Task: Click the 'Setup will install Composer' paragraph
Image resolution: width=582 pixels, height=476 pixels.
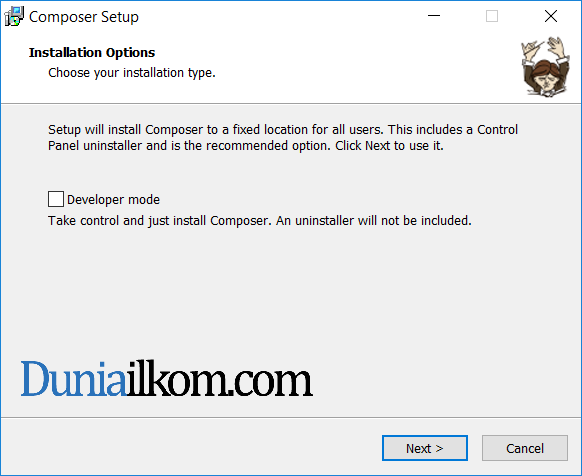Action: [x=283, y=137]
